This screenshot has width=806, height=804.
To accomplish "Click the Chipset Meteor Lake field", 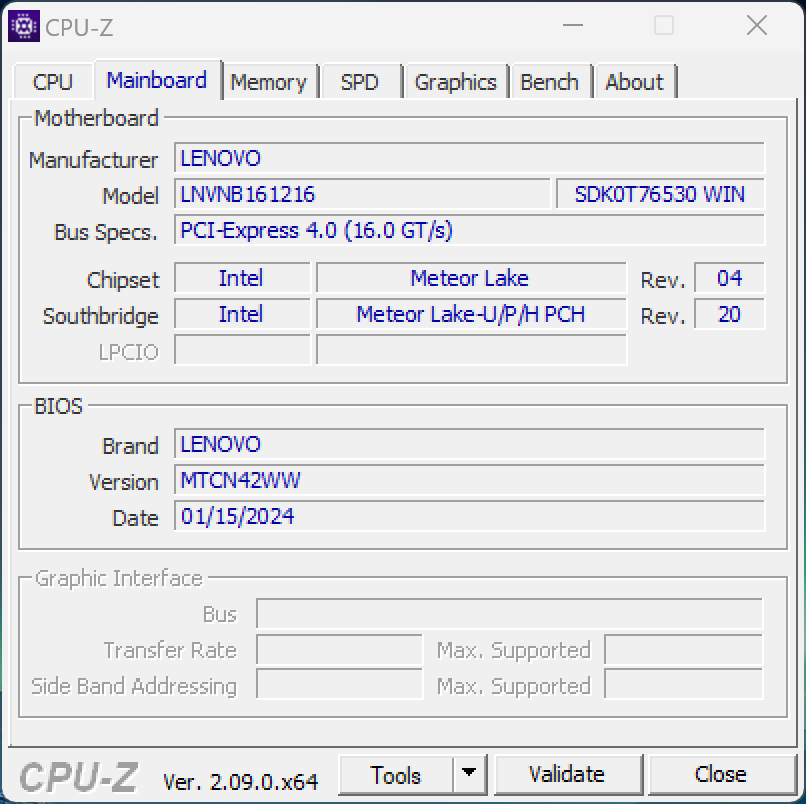I will [471, 278].
